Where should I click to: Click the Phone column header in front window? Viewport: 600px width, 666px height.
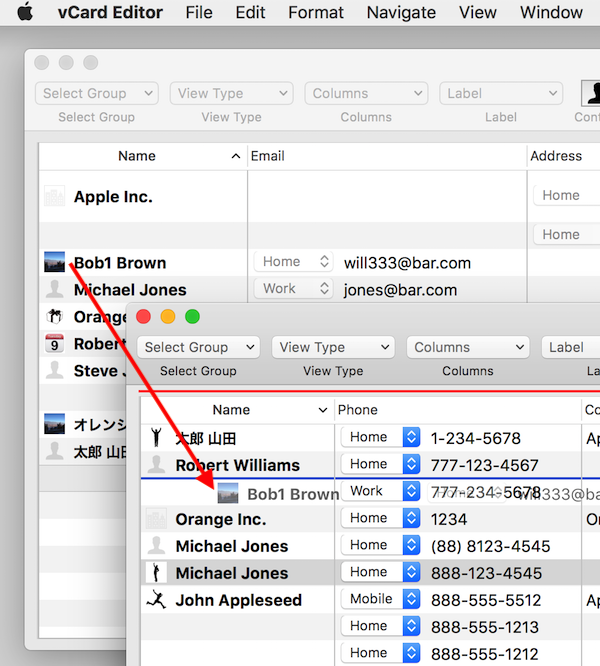click(x=458, y=410)
